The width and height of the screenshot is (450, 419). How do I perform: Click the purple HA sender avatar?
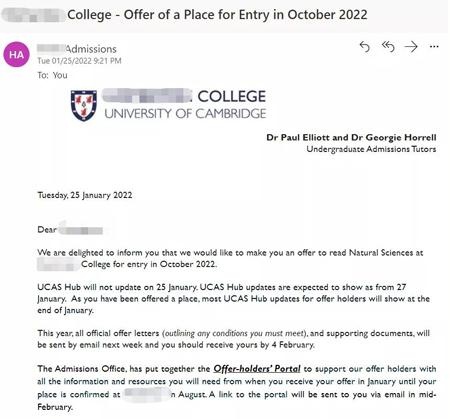click(16, 54)
